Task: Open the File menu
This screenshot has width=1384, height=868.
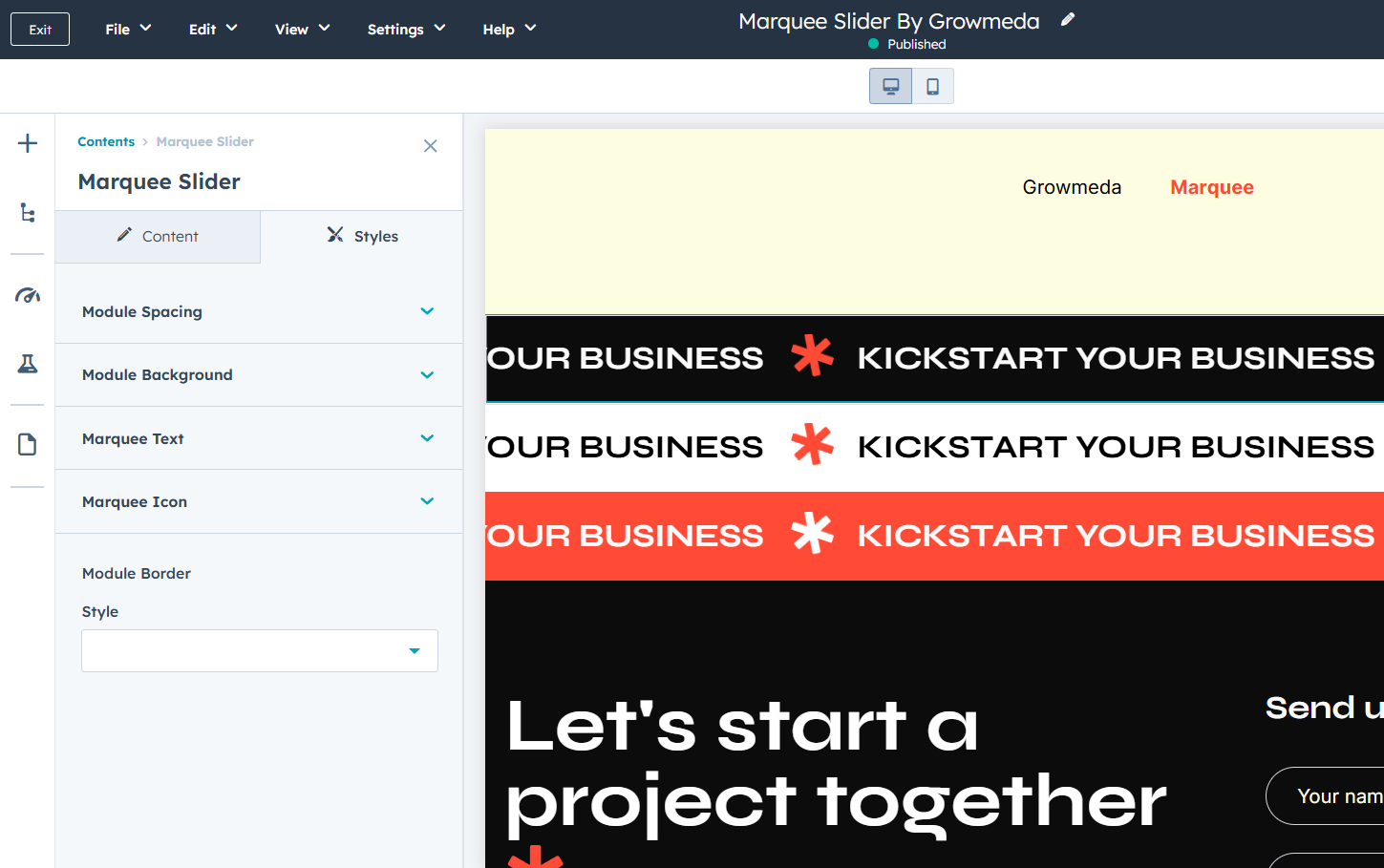Action: [128, 30]
